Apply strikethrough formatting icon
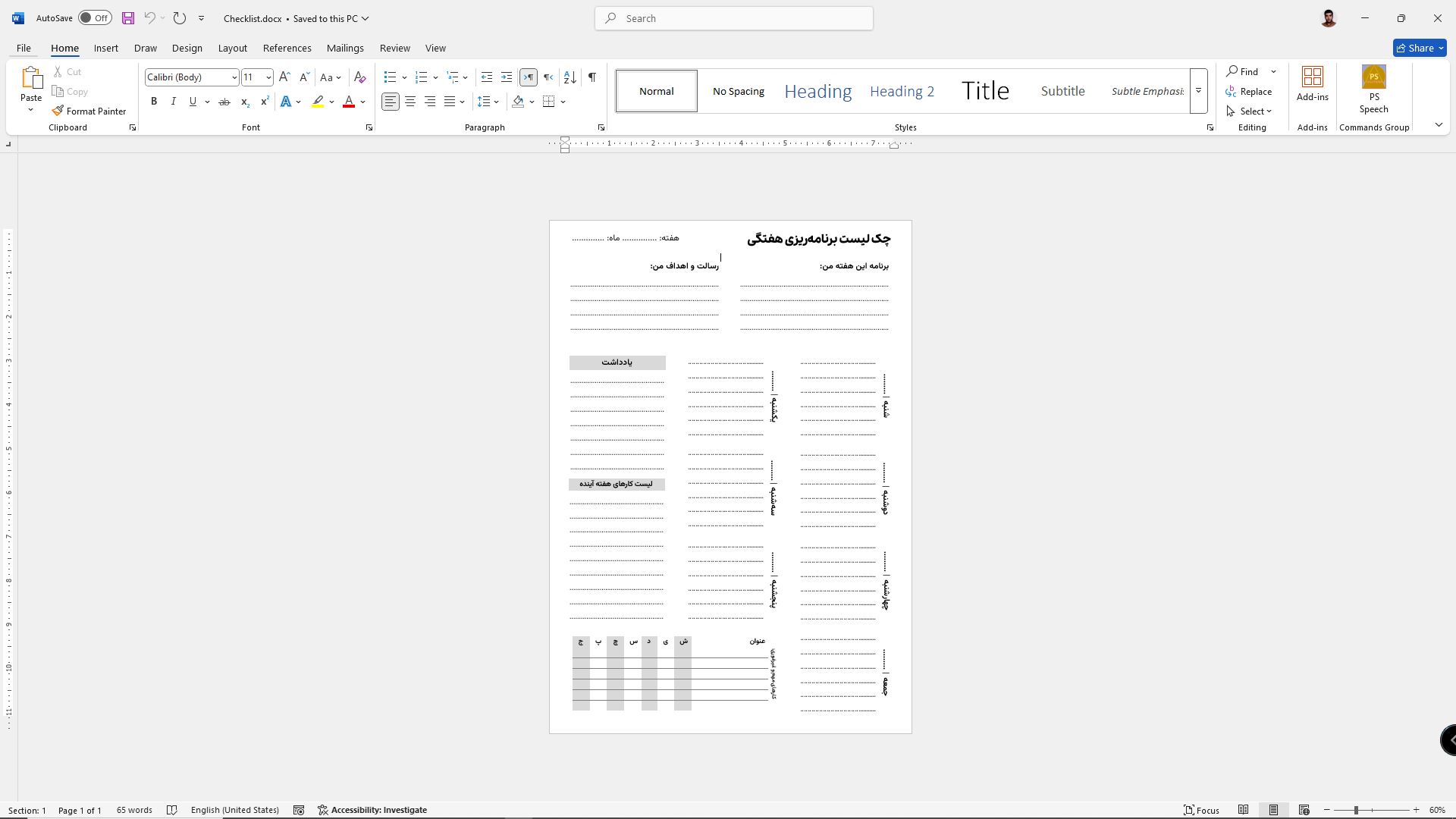 224,102
